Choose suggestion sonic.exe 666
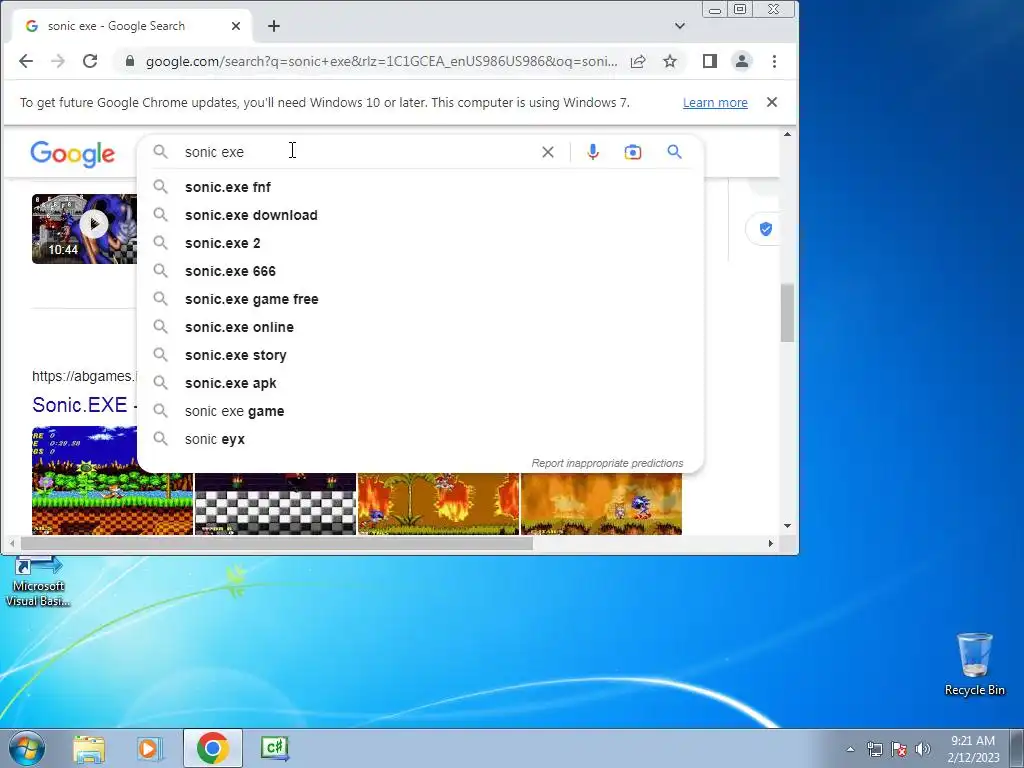Viewport: 1024px width, 768px height. coord(421,272)
